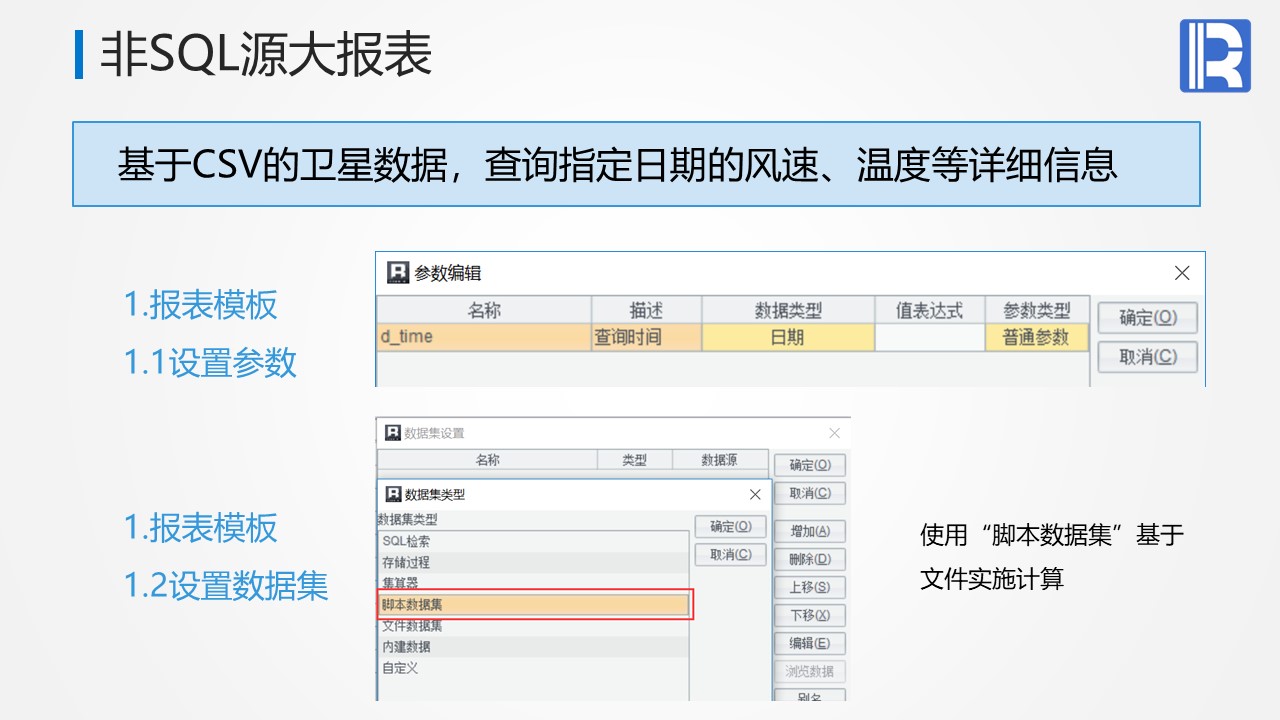Close the 数据集设置 dialog
Image resolution: width=1280 pixels, height=720 pixels.
(835, 433)
